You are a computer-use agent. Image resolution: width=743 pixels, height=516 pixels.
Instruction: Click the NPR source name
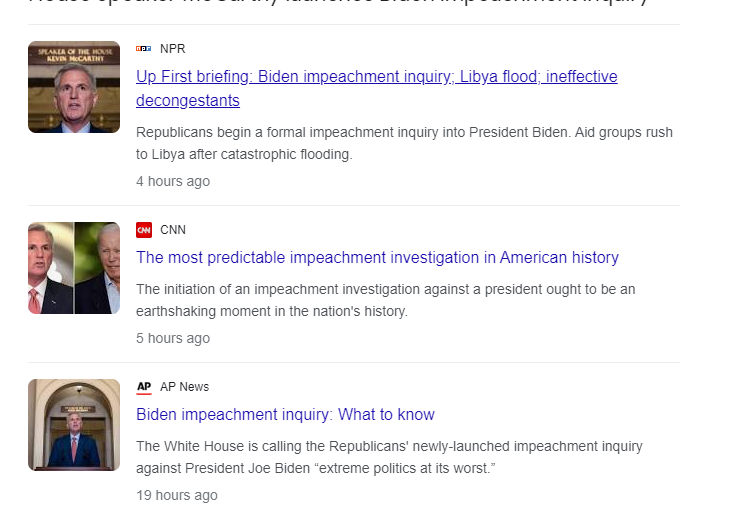click(x=173, y=49)
